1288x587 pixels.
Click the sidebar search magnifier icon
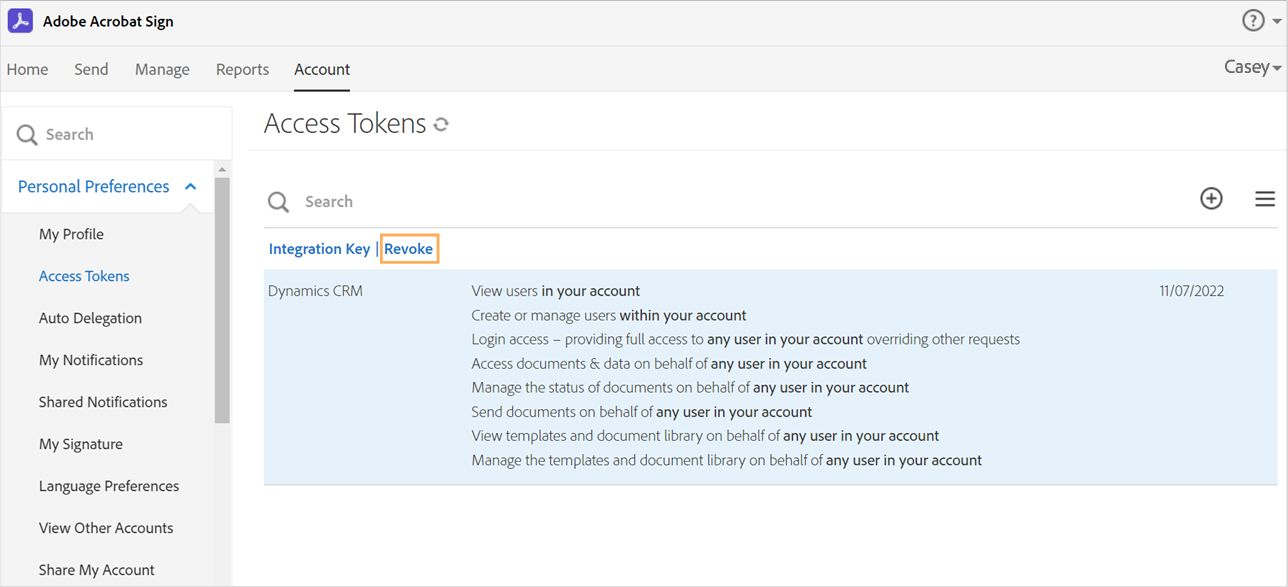point(27,135)
